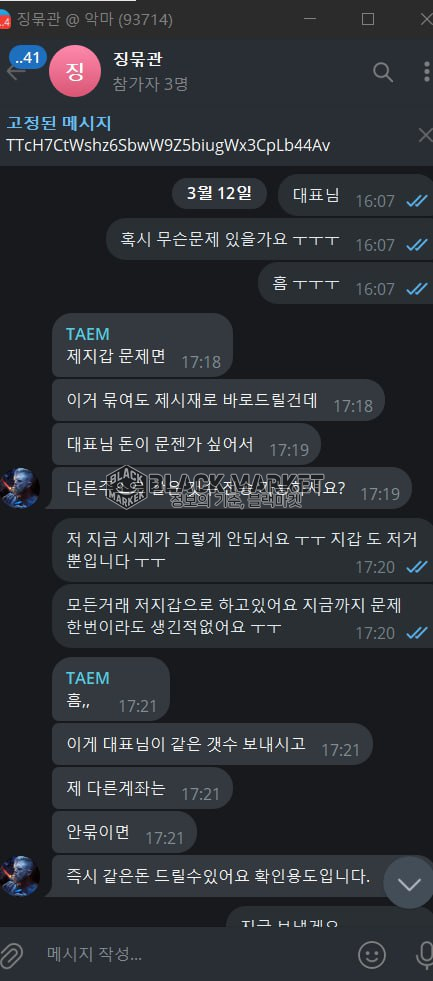Viewport: 433px width, 981px height.
Task: Select the 대표님 돈이 문젠가 싶어서 message
Action: [x=186, y=445]
